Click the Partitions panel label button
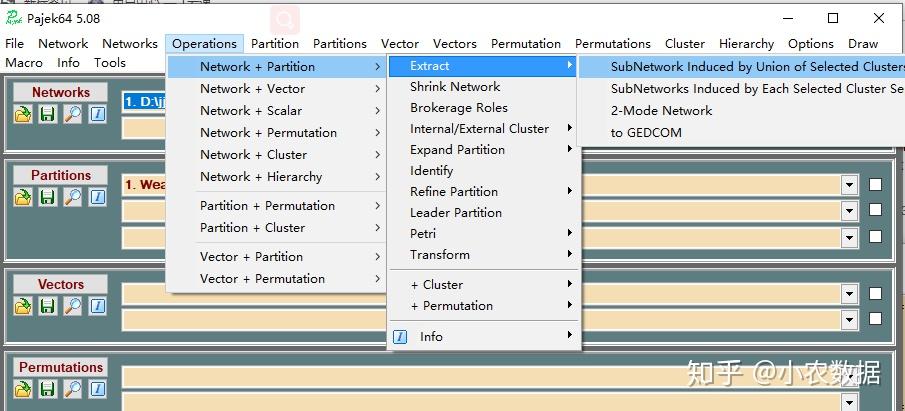 tap(60, 175)
